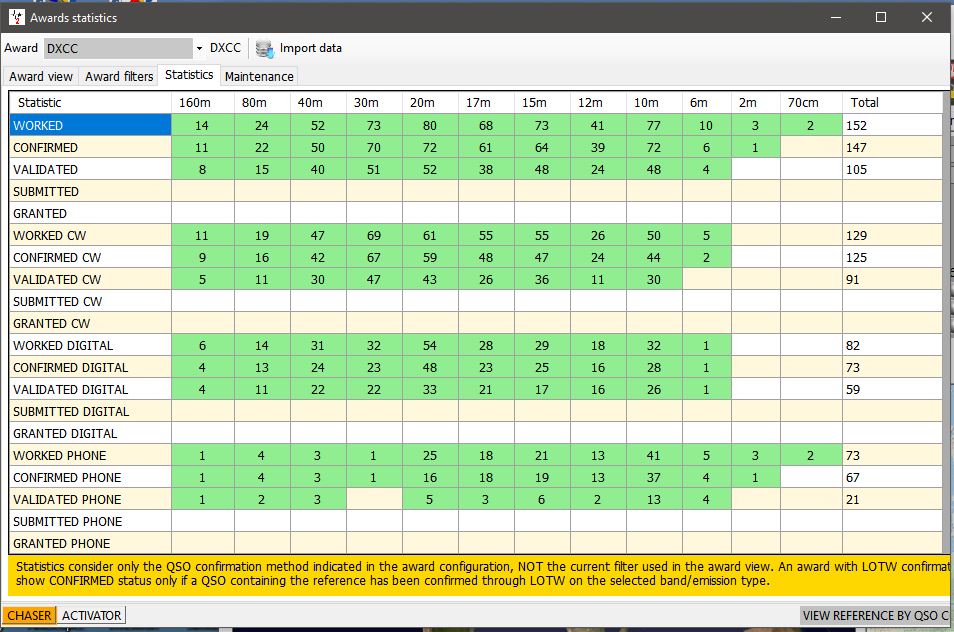
Task: Select the WORKED PHONE row label
Action: pos(91,456)
